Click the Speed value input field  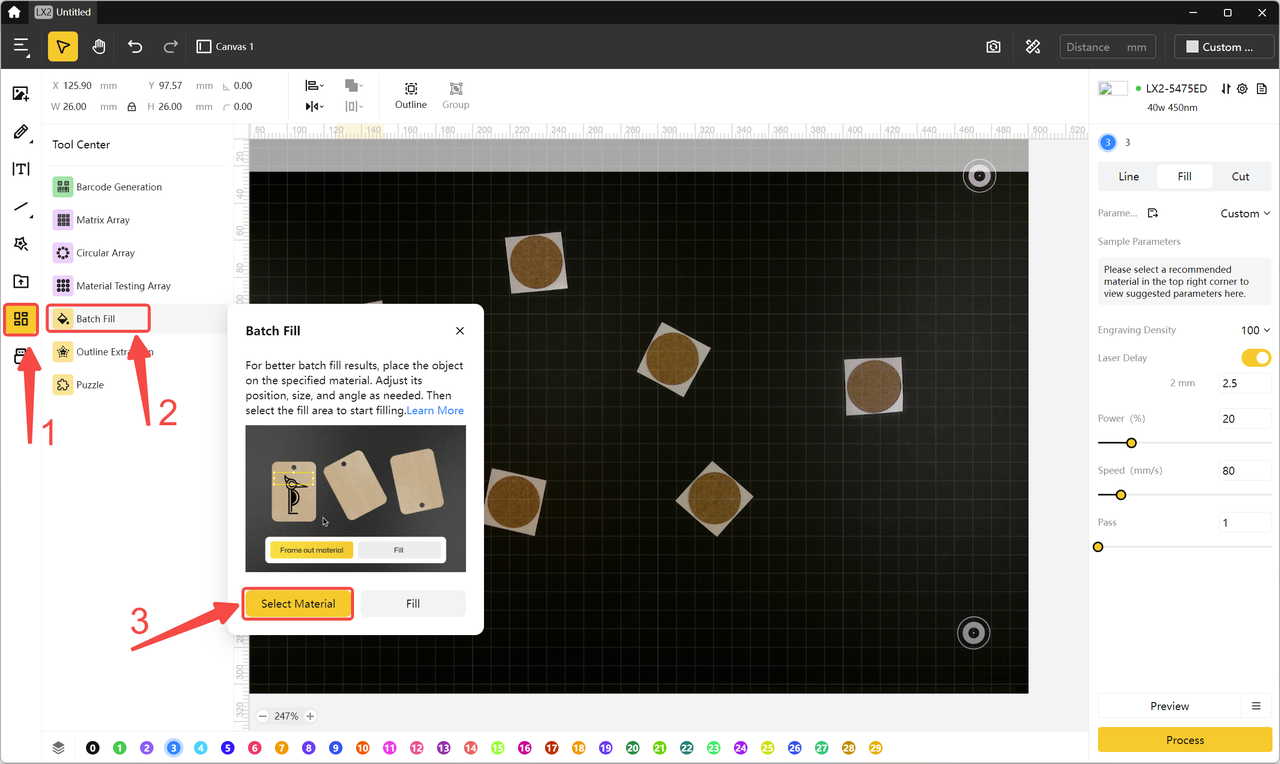(x=1243, y=471)
